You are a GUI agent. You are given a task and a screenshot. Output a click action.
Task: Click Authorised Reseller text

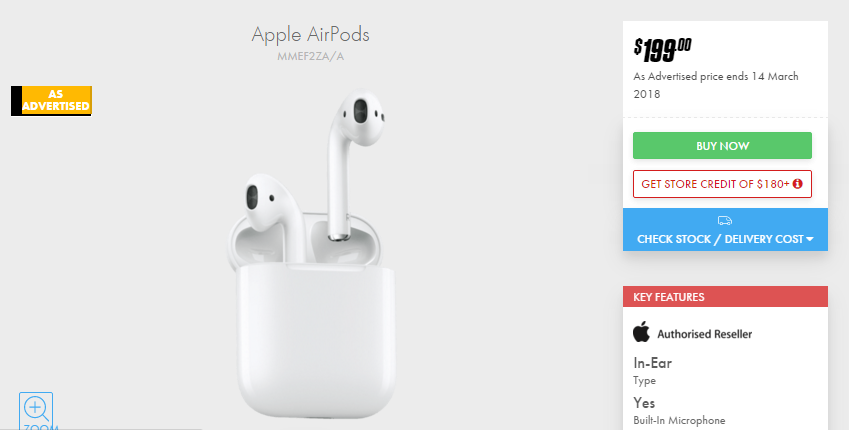point(704,334)
